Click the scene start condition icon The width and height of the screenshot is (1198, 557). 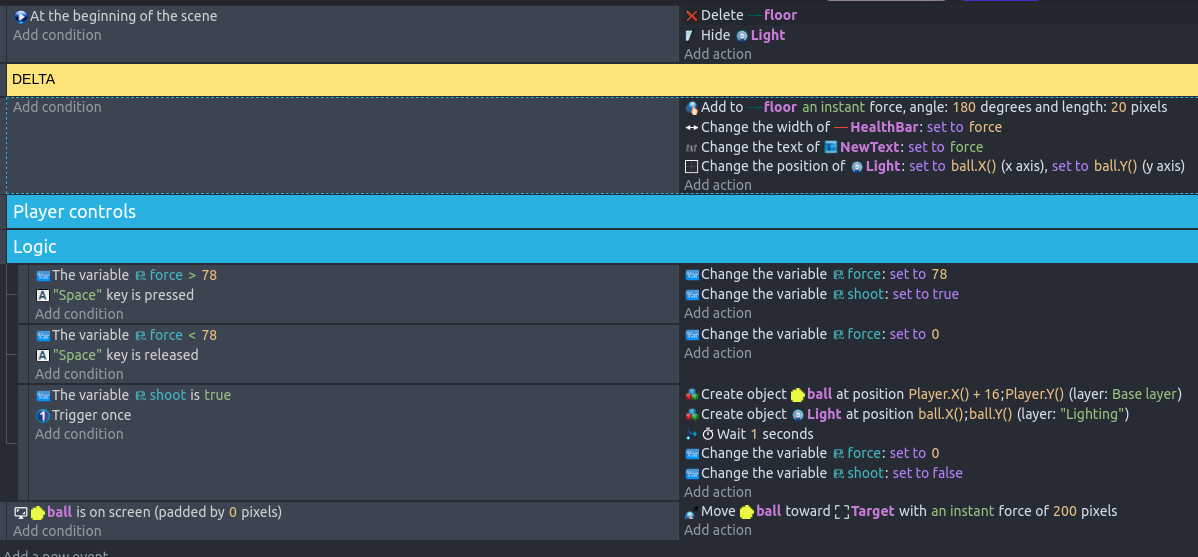(x=20, y=16)
